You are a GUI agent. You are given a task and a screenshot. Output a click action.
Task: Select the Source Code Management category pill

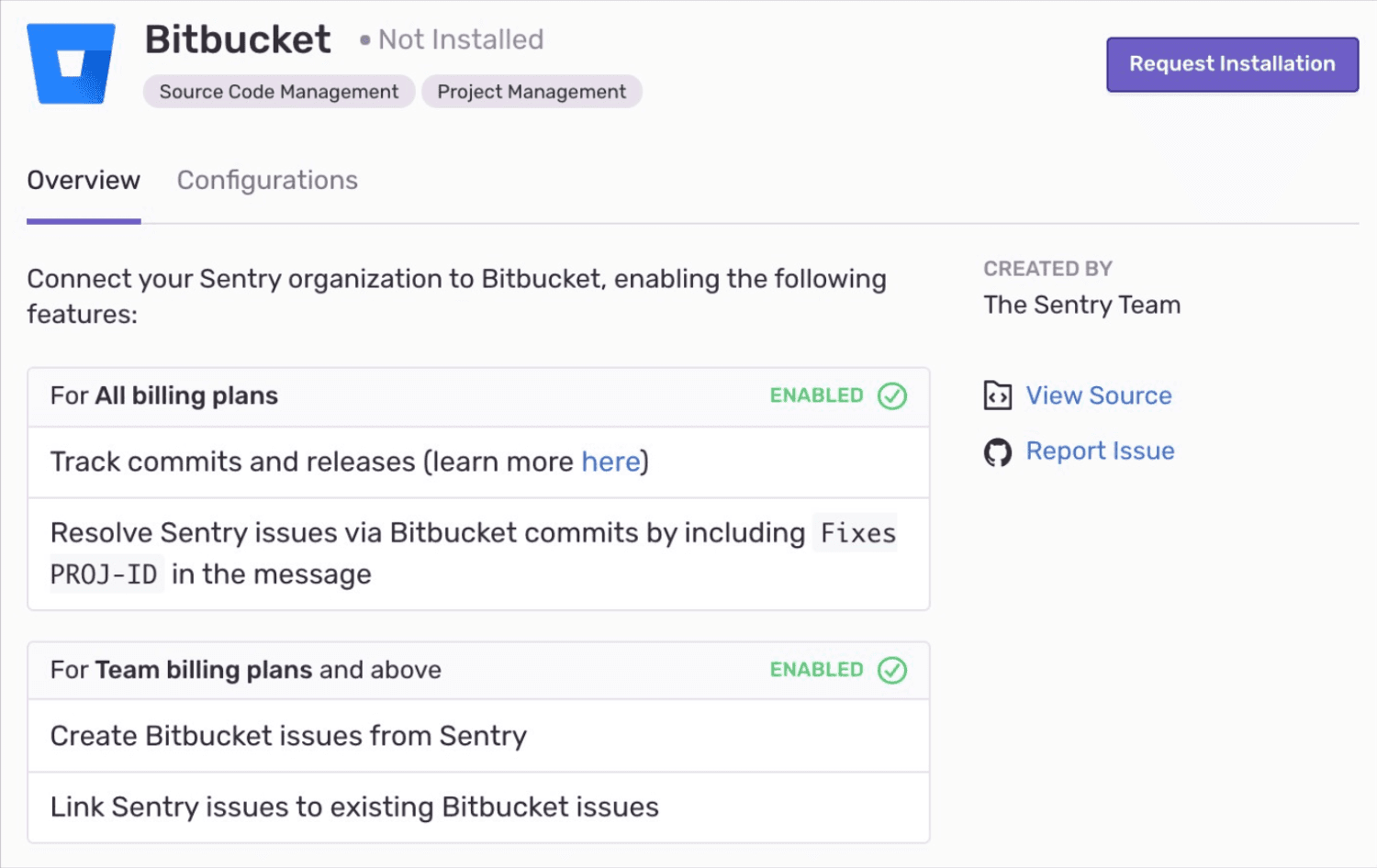277,91
